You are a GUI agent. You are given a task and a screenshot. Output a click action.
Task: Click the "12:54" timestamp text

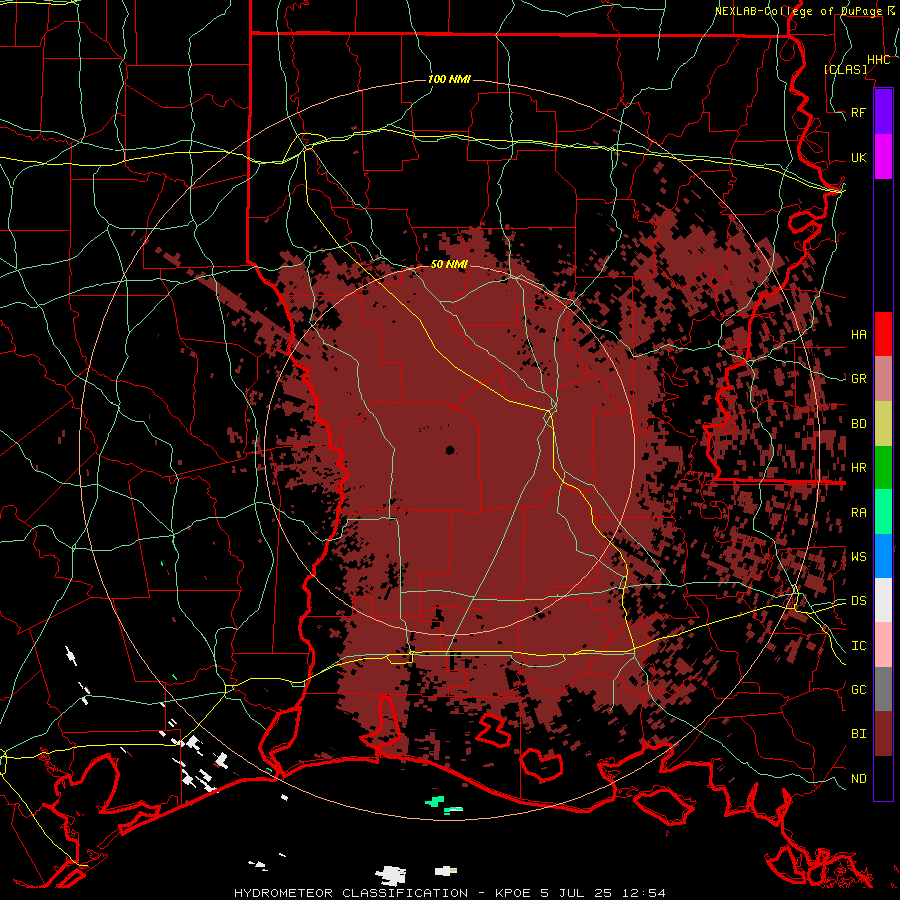click(x=646, y=893)
